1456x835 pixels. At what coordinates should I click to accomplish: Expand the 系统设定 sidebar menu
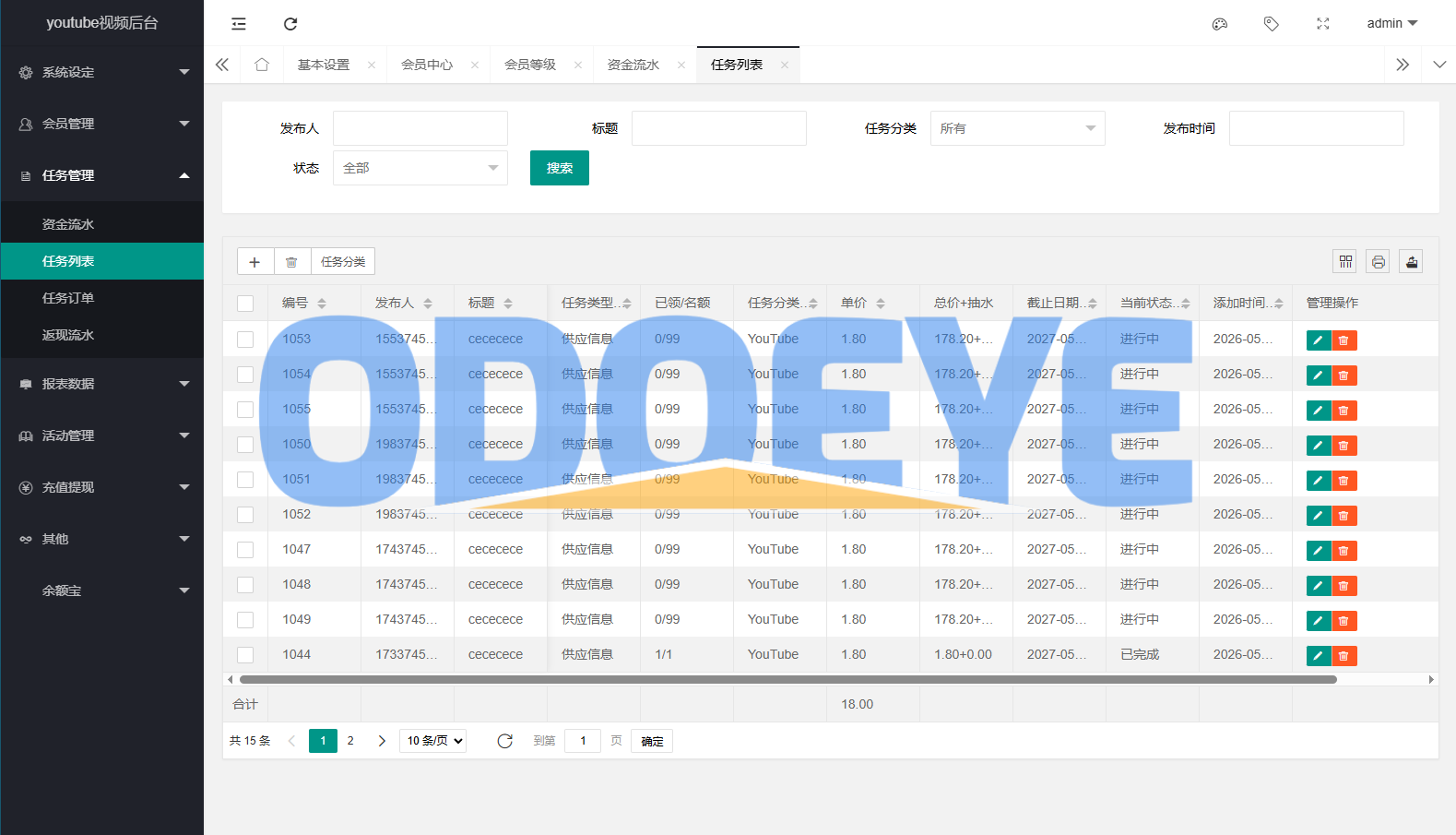[102, 72]
